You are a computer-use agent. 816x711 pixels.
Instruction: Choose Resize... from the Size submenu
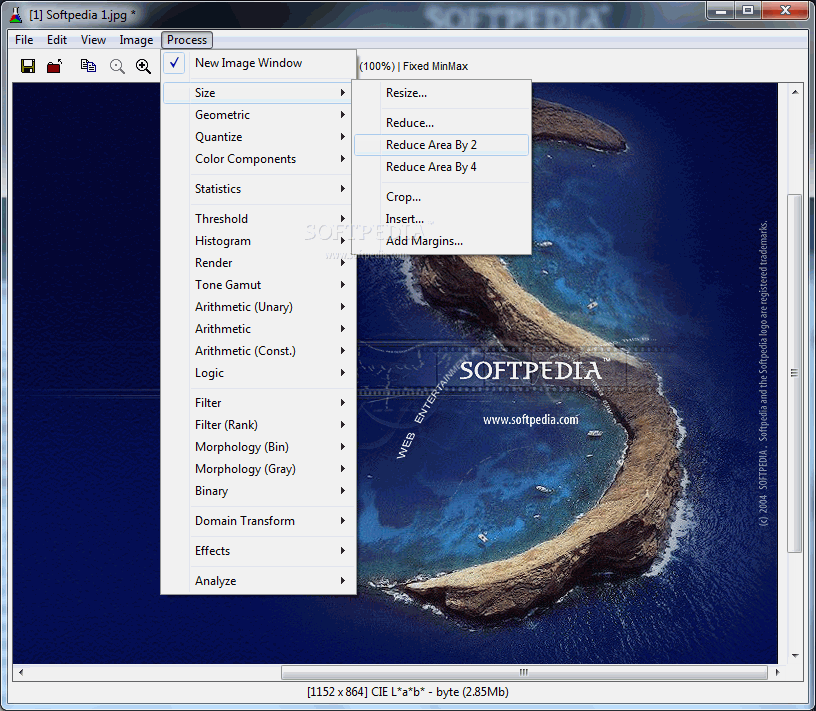[441, 93]
